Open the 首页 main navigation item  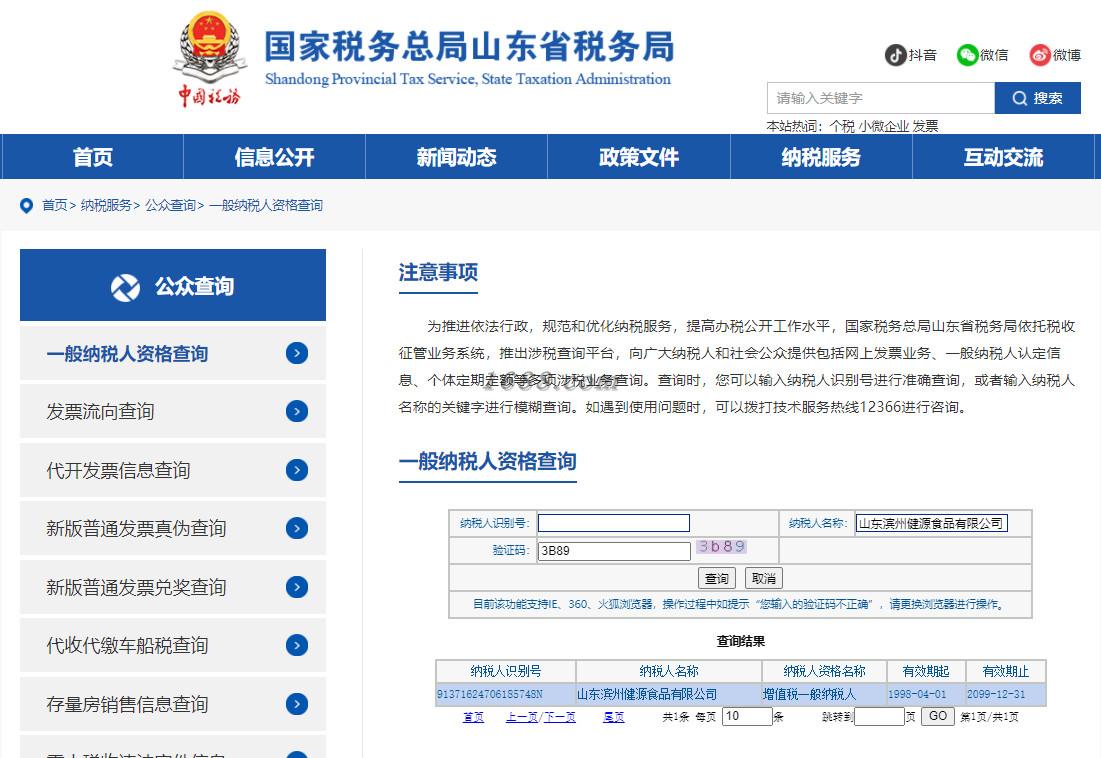[x=93, y=157]
